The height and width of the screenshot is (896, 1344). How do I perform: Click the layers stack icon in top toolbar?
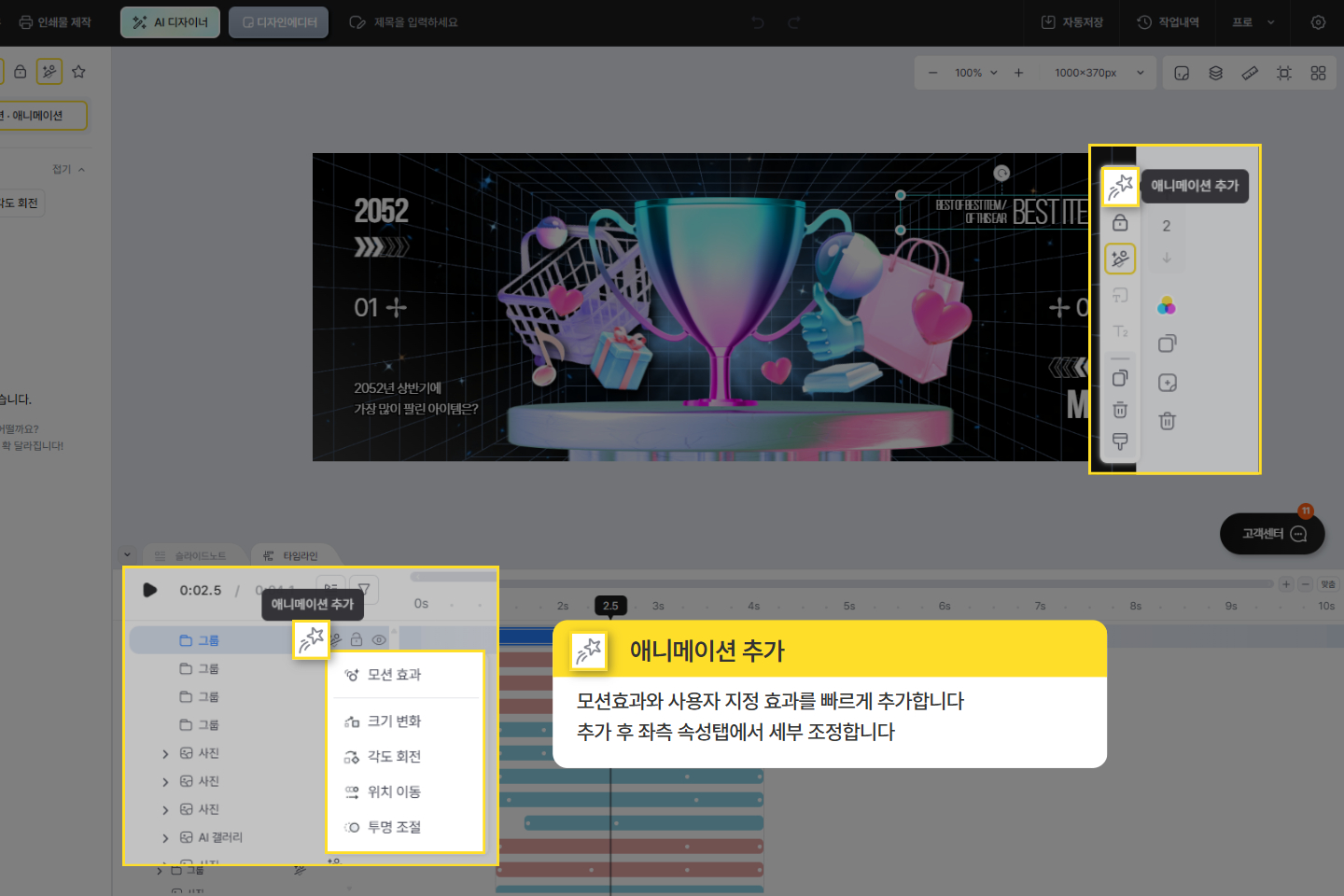1215,73
